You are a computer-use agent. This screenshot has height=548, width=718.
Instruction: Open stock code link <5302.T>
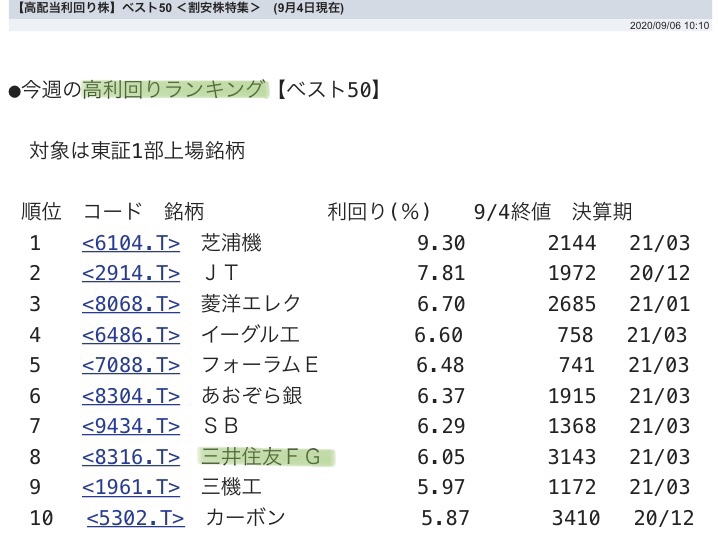click(136, 518)
